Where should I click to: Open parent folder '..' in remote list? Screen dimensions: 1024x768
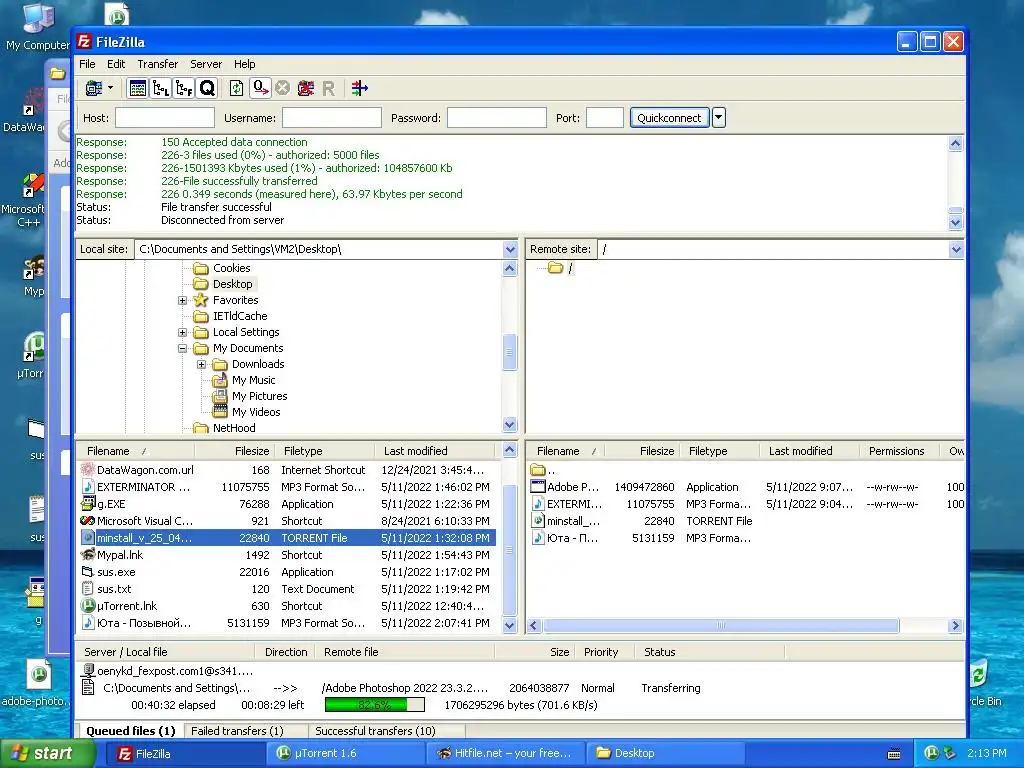pos(543,470)
